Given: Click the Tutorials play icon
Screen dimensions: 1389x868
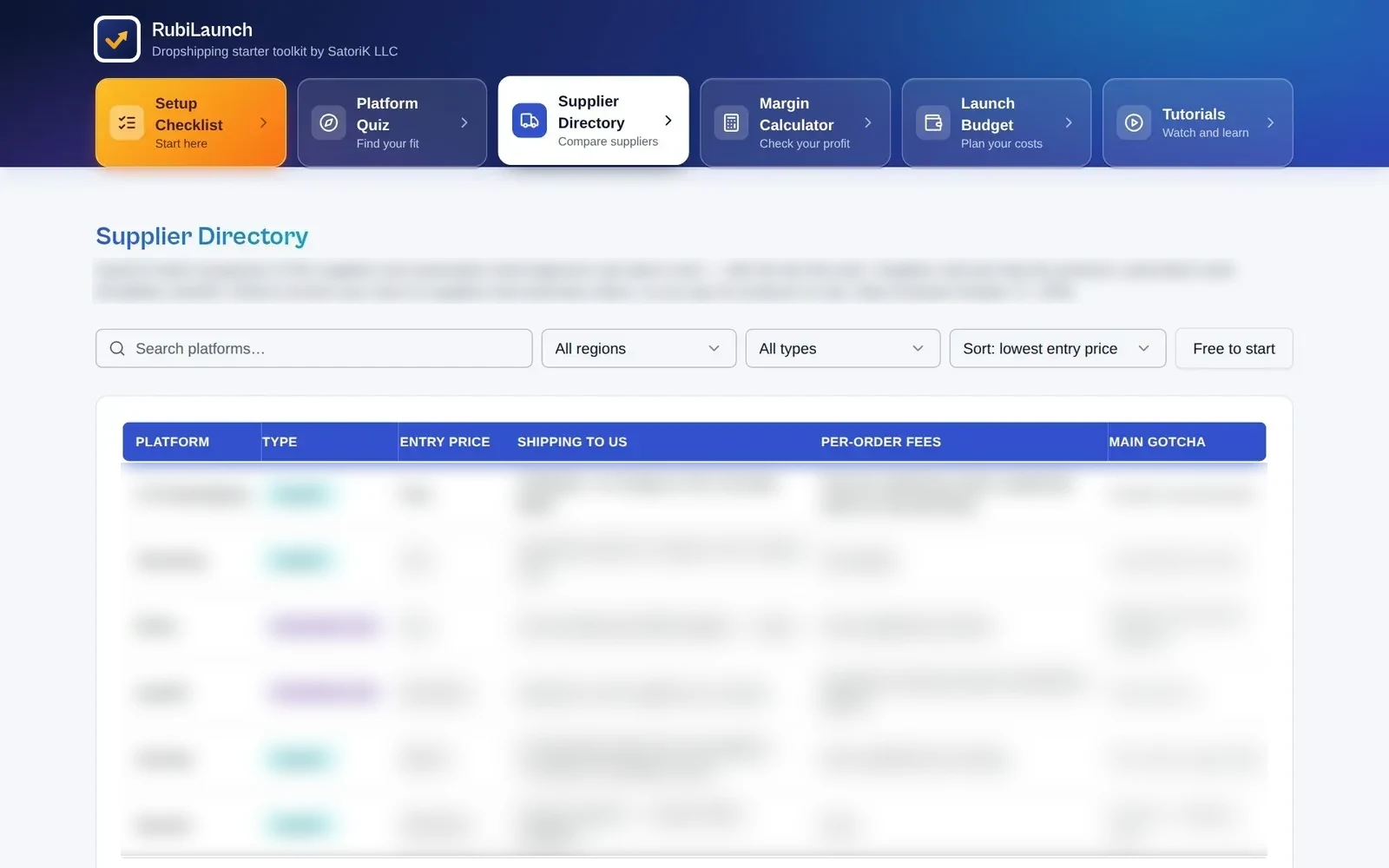Looking at the screenshot, I should (1134, 122).
